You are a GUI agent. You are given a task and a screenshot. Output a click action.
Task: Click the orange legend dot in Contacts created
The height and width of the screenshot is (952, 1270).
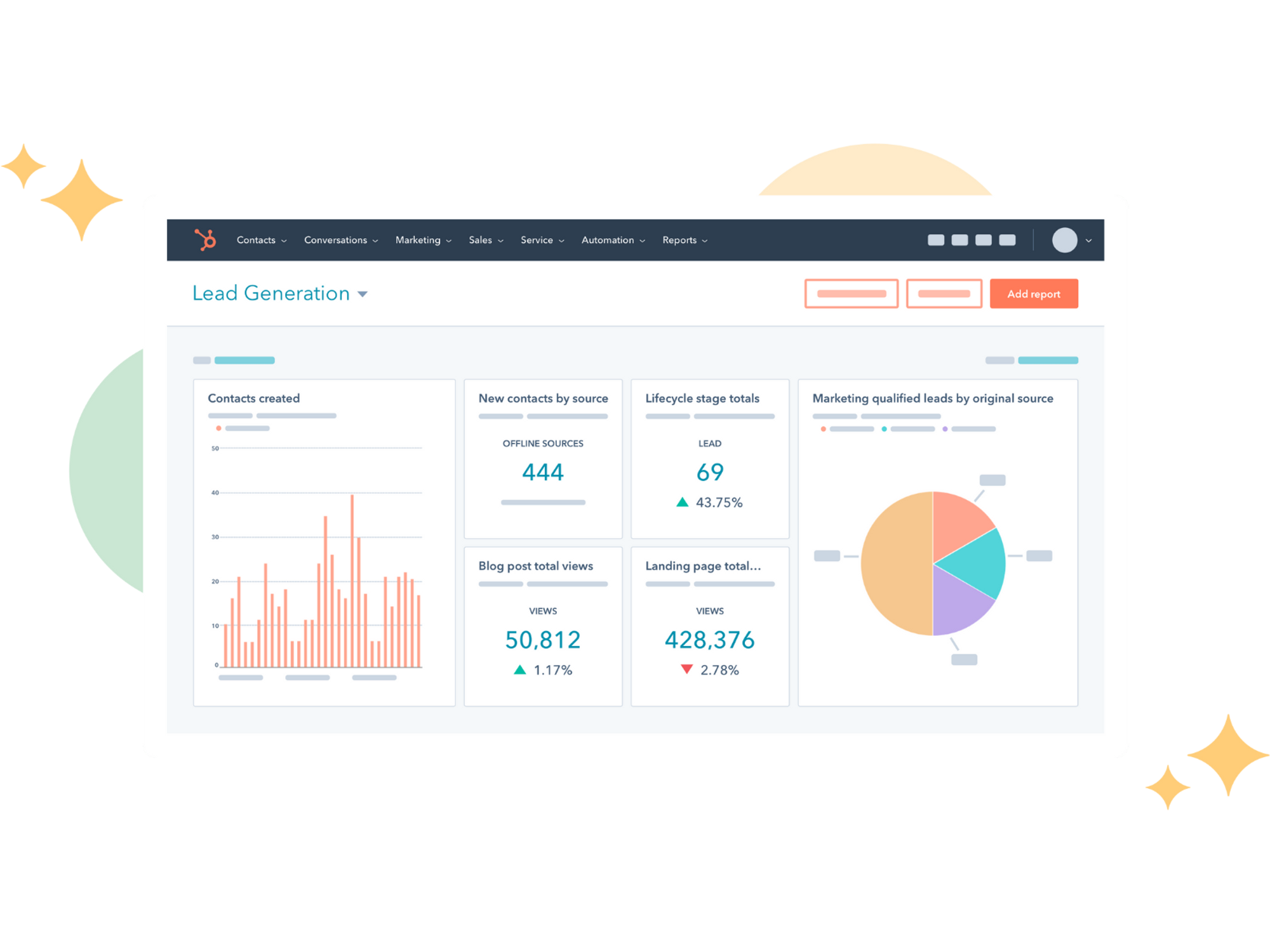[218, 428]
